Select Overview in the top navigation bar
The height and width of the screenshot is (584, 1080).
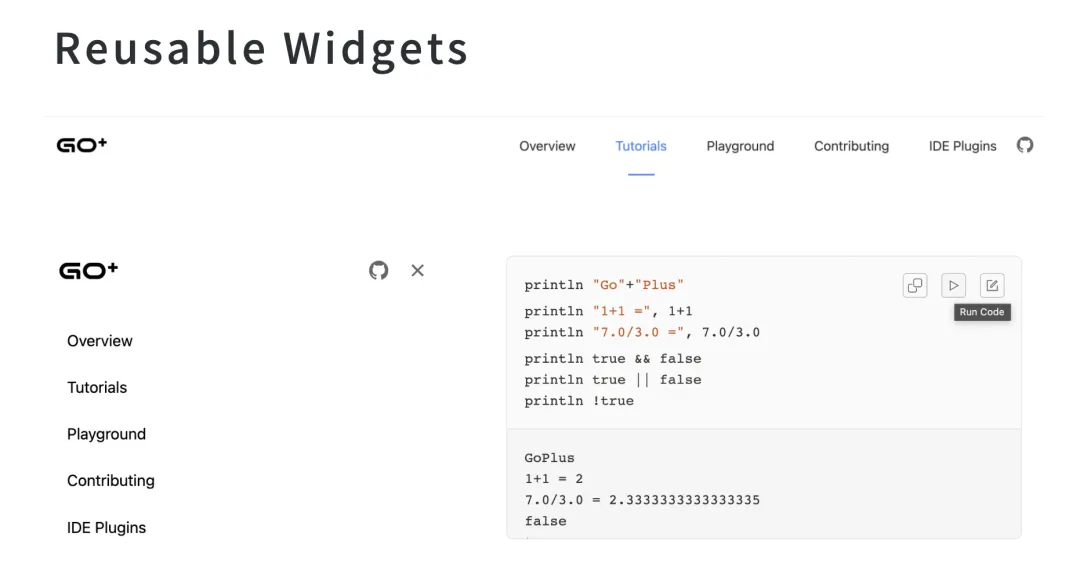click(547, 146)
